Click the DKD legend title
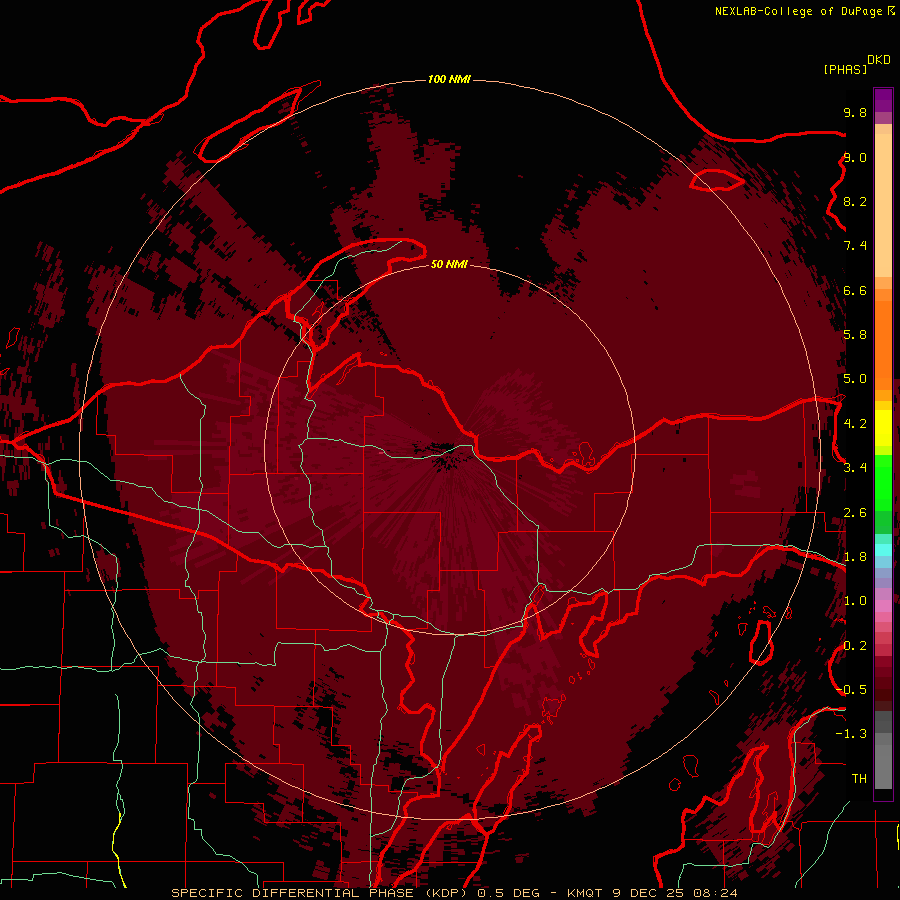 [879, 60]
